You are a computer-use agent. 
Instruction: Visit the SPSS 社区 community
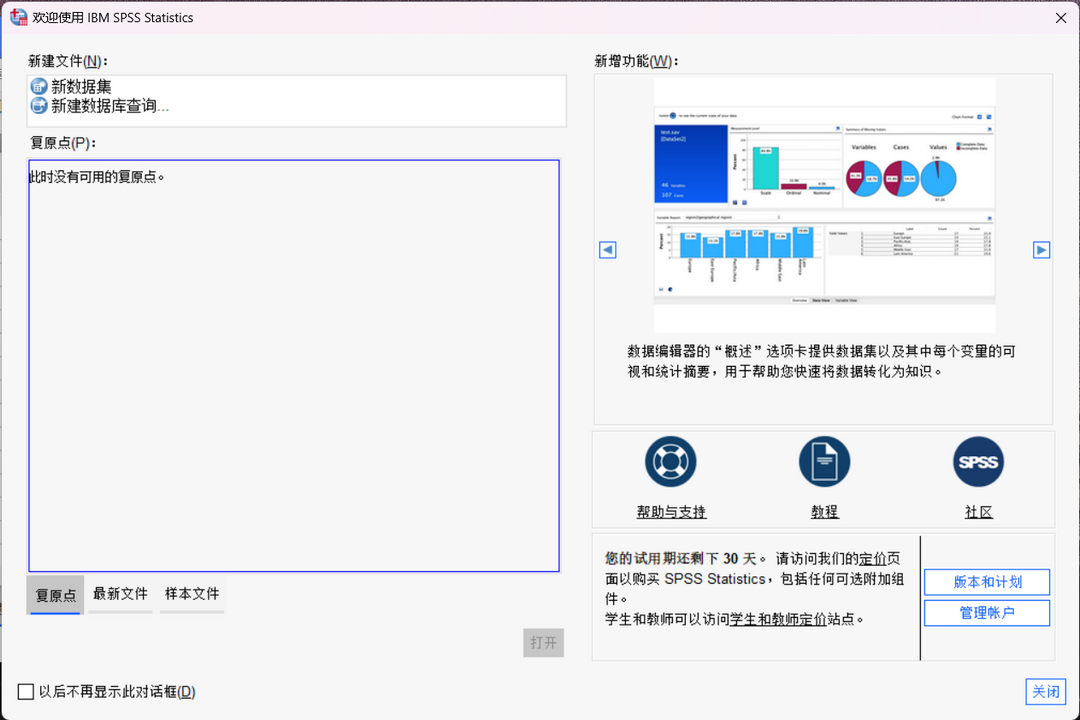coord(978,512)
